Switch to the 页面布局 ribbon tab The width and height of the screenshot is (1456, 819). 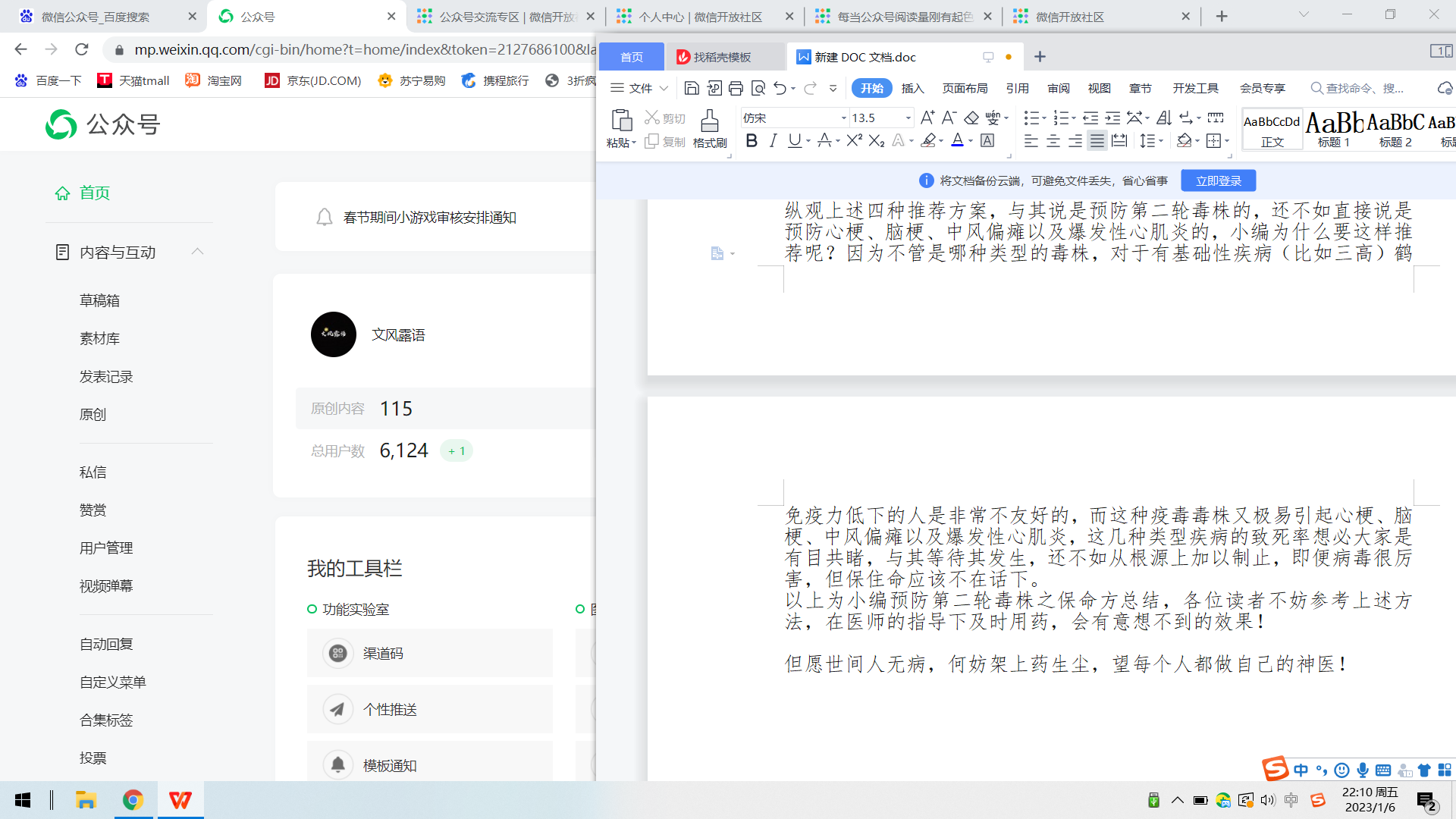[x=965, y=89]
